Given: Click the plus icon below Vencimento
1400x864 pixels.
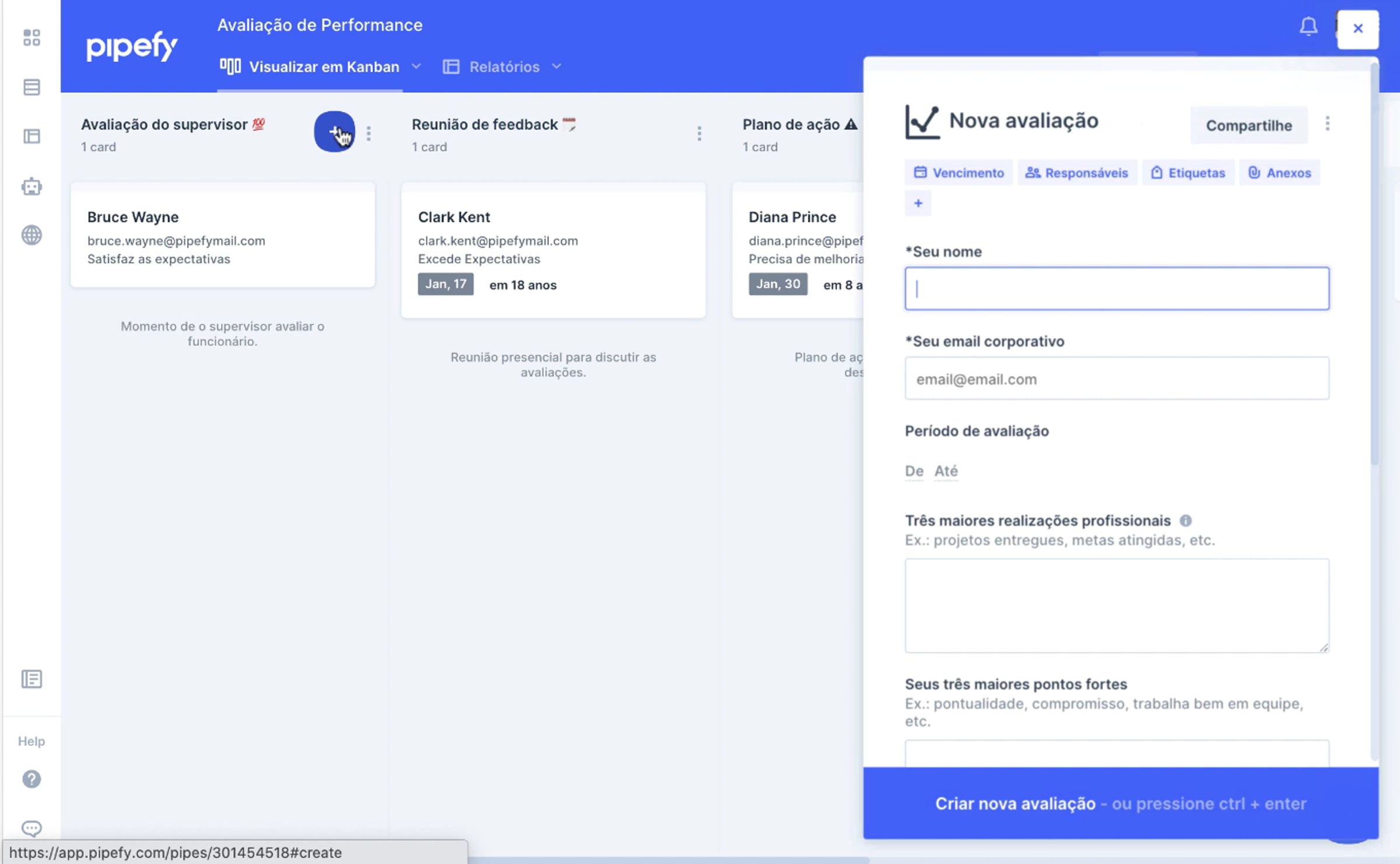Looking at the screenshot, I should tap(918, 203).
